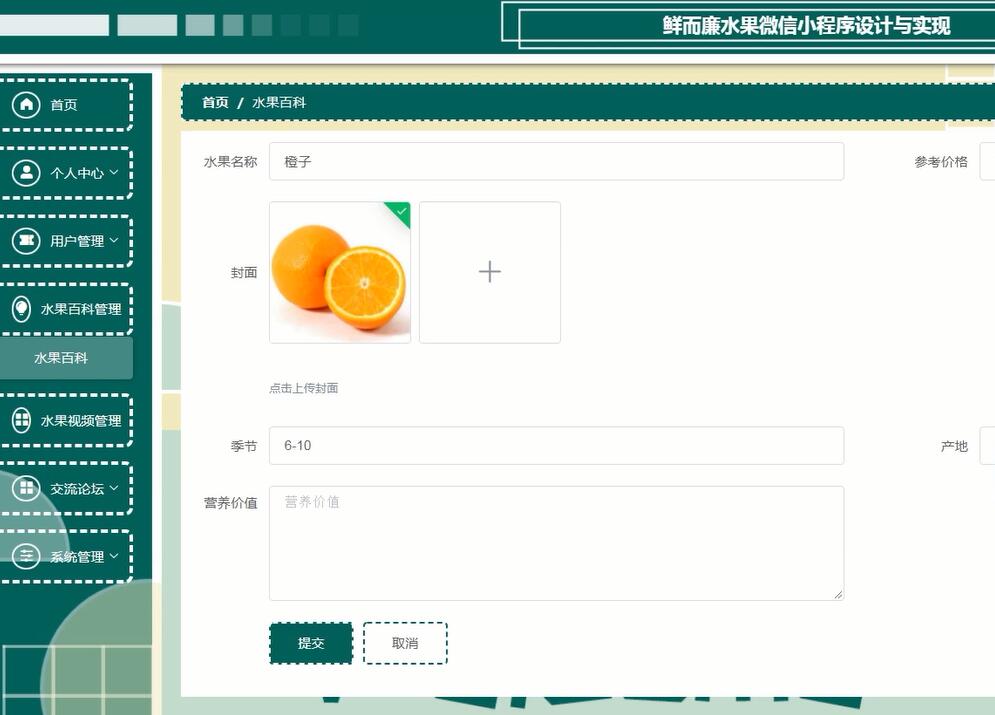Viewport: 995px width, 715px height.
Task: Click the 产地 field label
Action: 954,446
